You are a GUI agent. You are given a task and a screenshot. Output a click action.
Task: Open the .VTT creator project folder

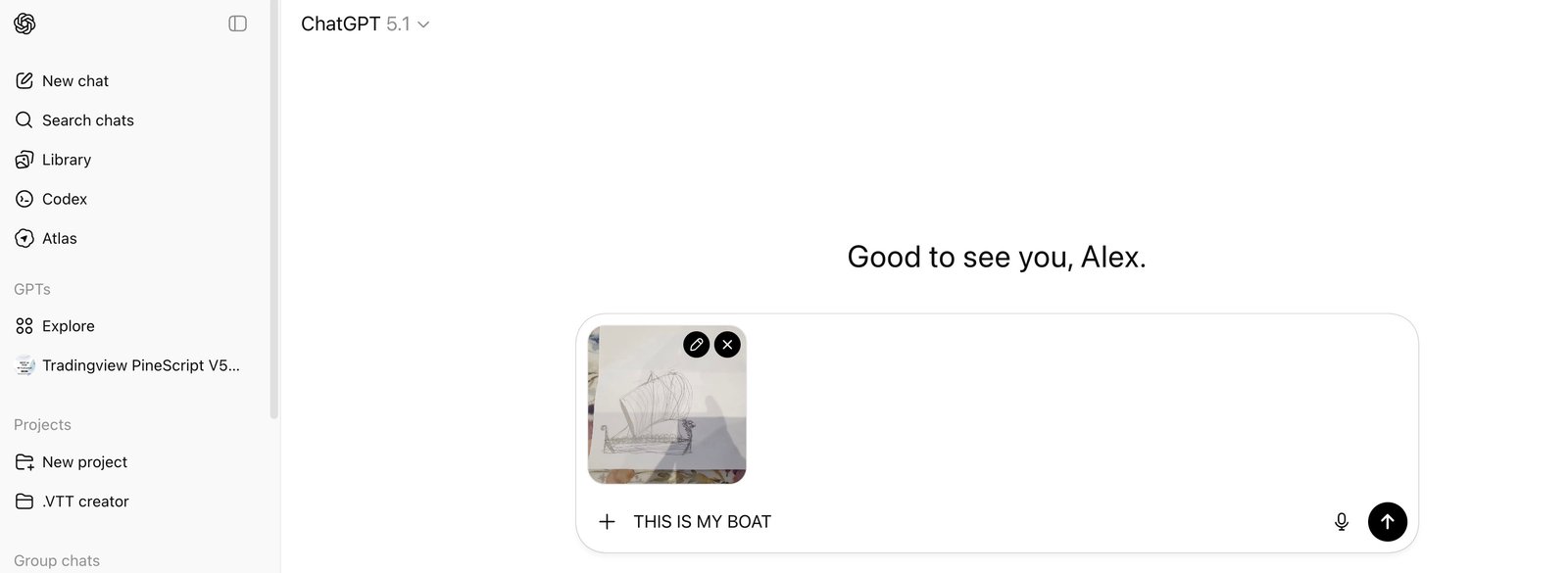click(x=85, y=501)
